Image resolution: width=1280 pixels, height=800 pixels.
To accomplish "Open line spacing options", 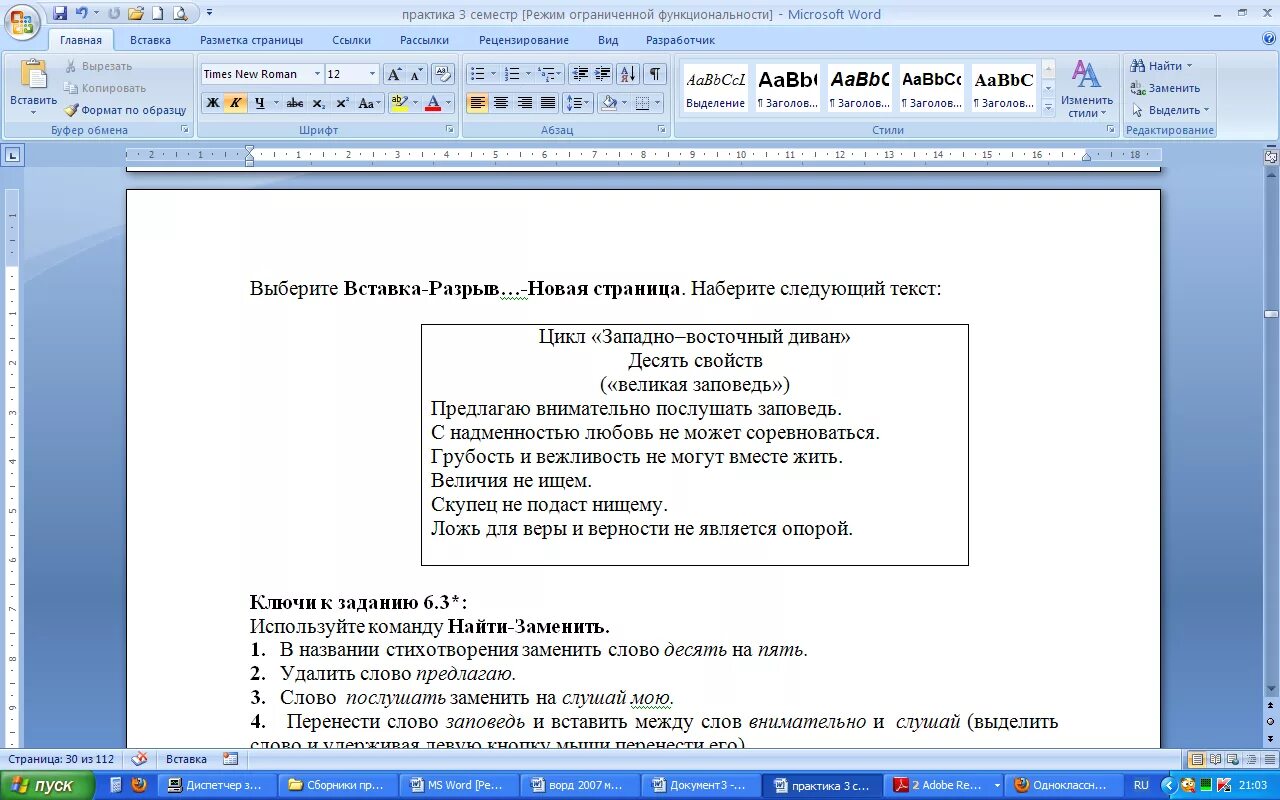I will tap(578, 103).
